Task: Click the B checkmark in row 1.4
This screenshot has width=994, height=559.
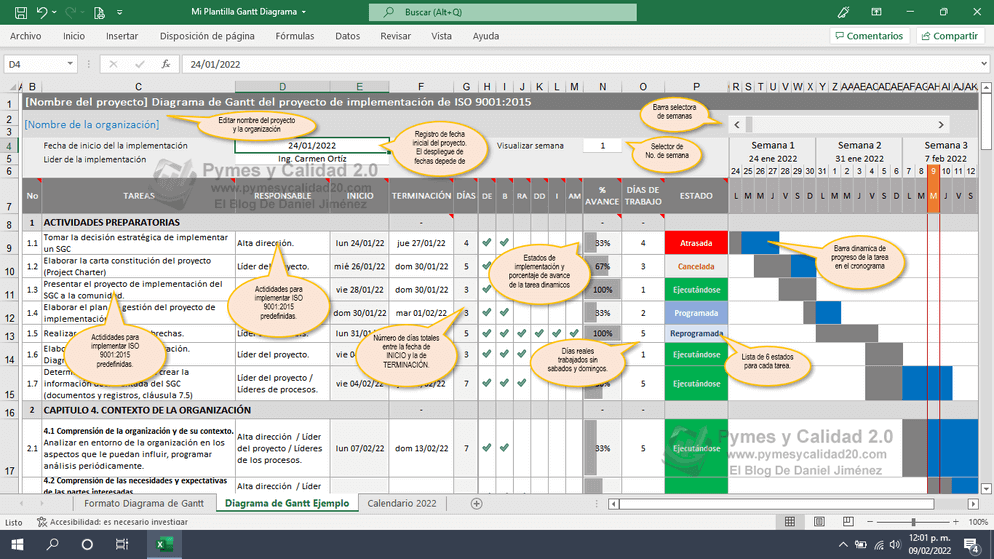Action: pyautogui.click(x=504, y=312)
